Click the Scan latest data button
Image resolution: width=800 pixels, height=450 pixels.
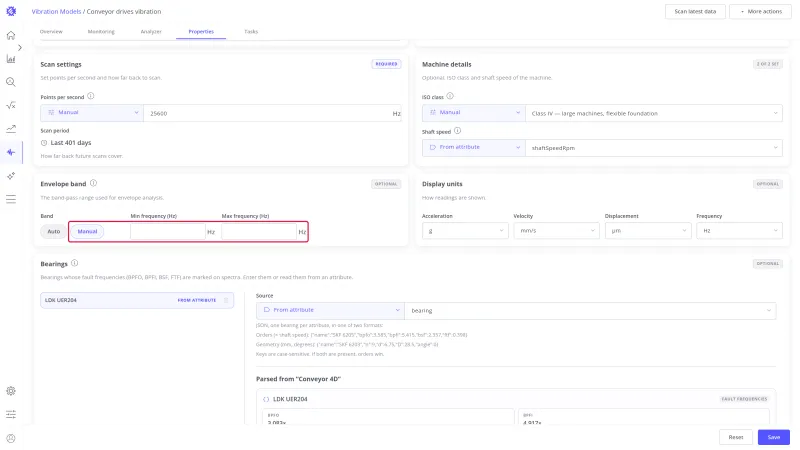pos(695,11)
